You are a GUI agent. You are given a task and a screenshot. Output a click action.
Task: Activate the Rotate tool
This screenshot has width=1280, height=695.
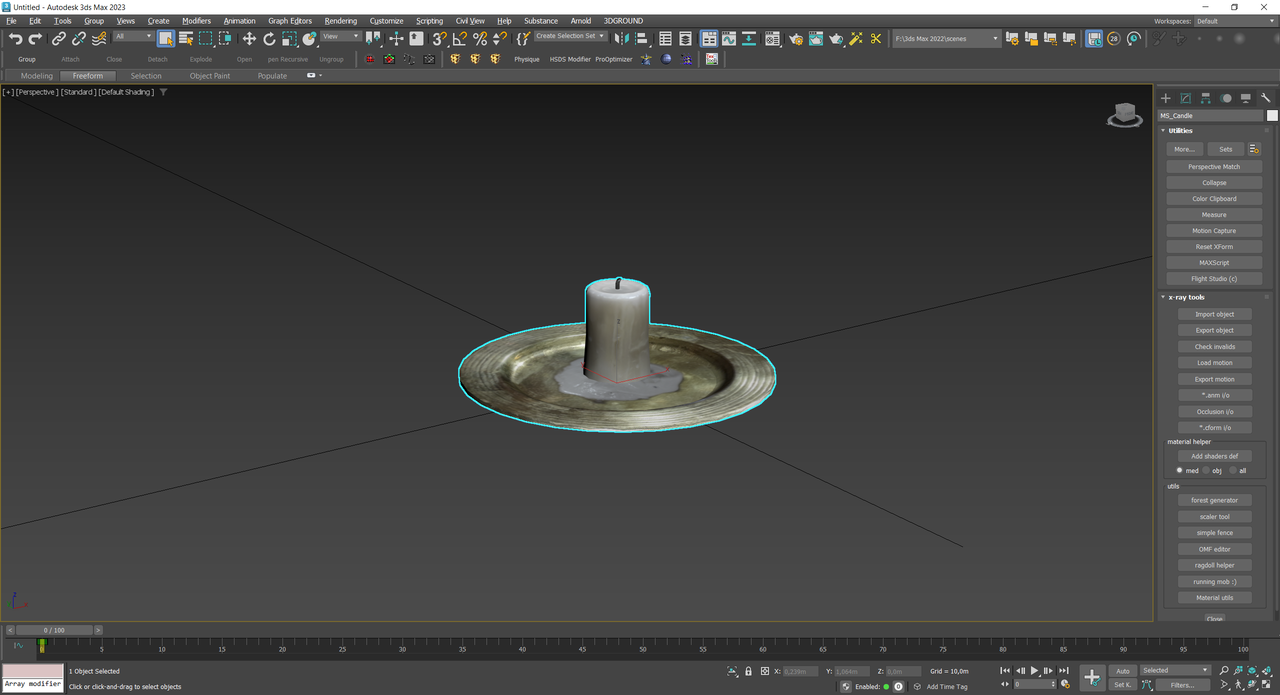click(x=269, y=39)
